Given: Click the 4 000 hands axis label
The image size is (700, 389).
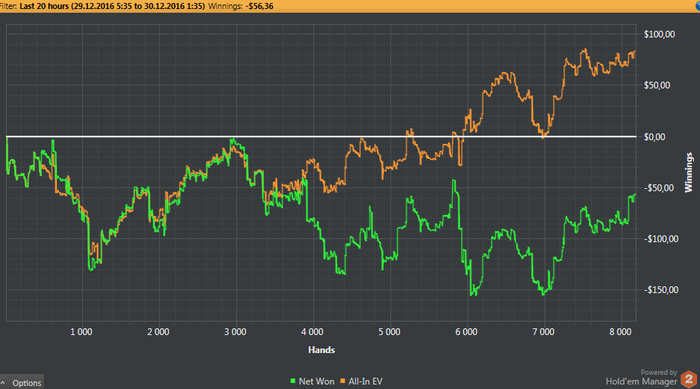Looking at the screenshot, I should (312, 332).
